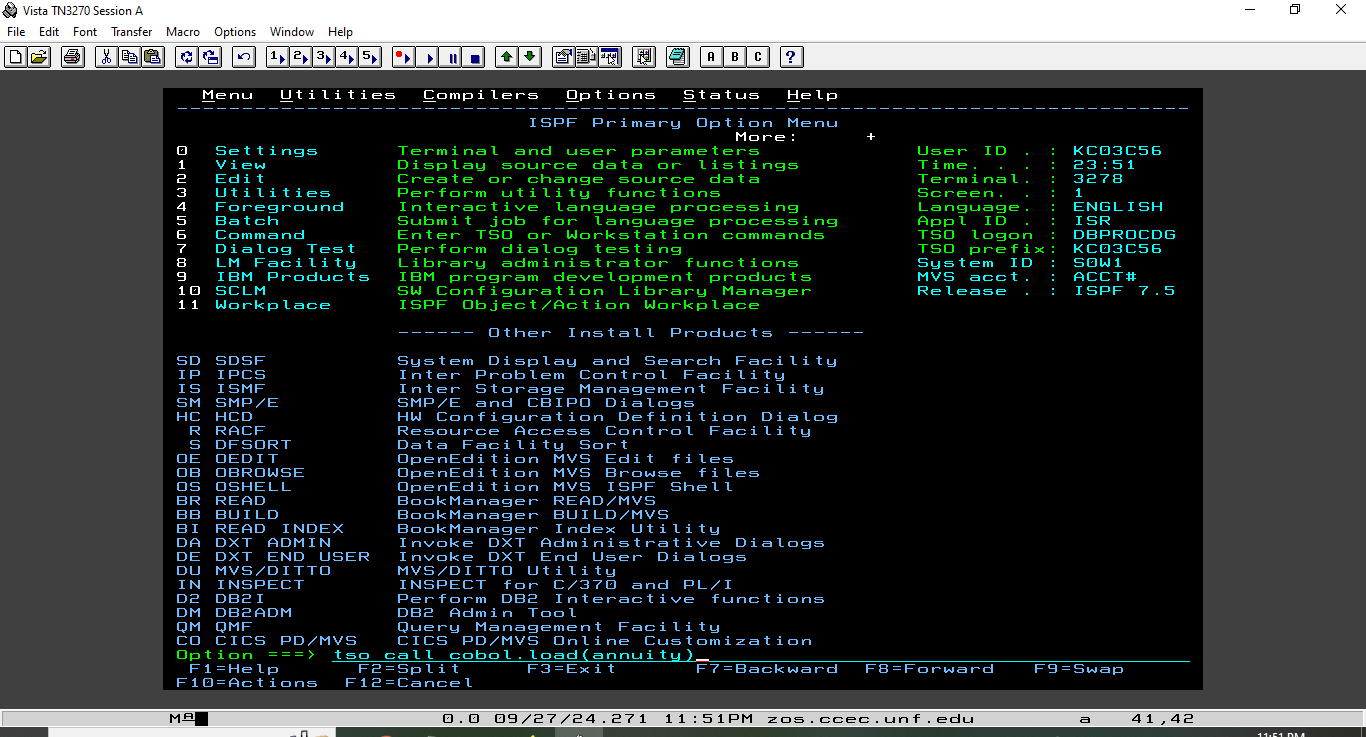1366x737 pixels.
Task: Run quick macro 1 toolbar button
Action: (277, 57)
